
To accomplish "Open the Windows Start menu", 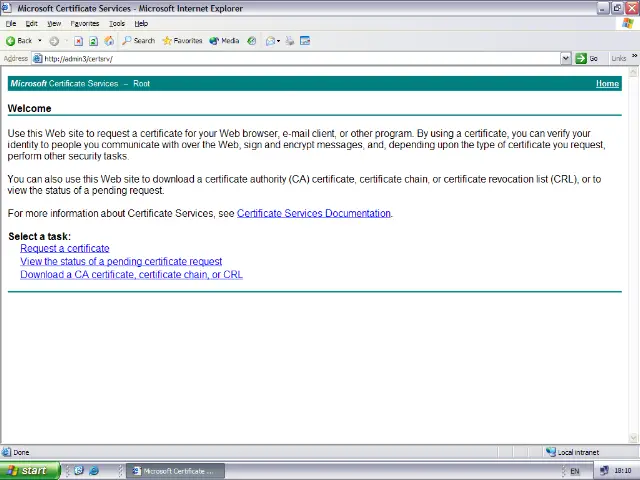I will (x=29, y=471).
